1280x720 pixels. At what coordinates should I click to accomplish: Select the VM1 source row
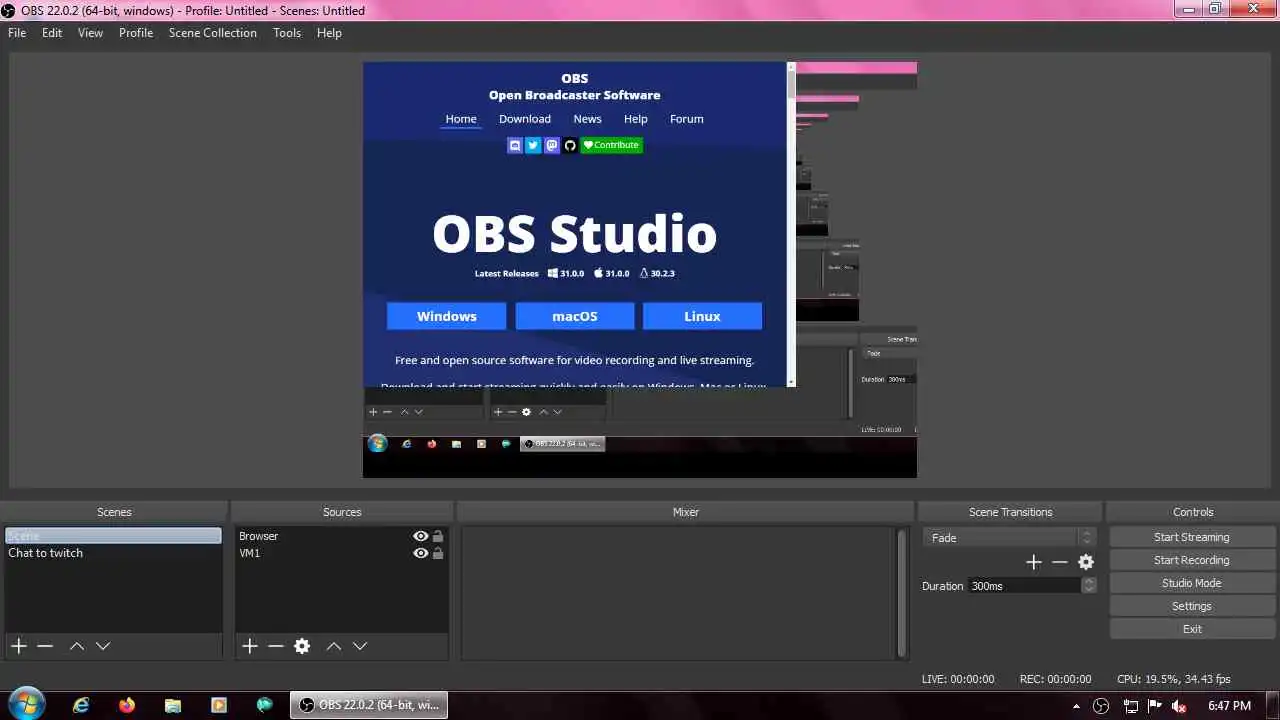coord(341,553)
